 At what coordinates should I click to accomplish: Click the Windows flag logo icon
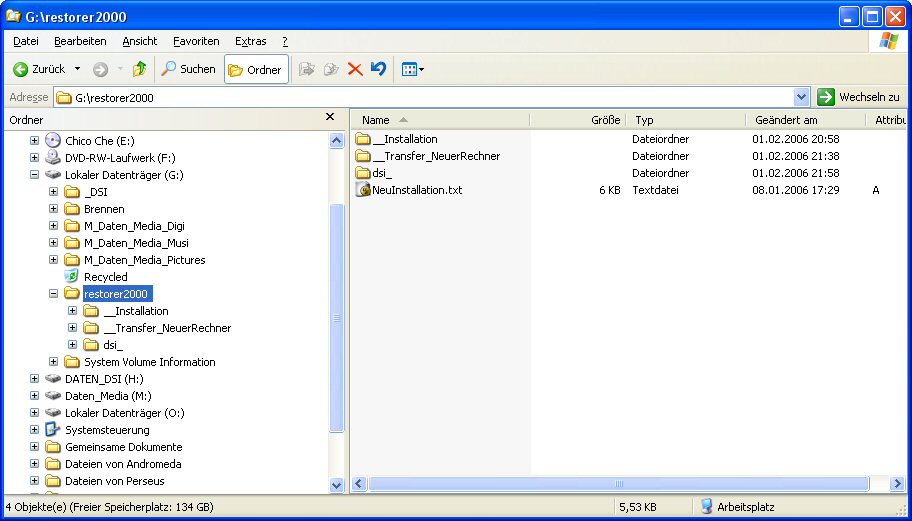pos(888,41)
